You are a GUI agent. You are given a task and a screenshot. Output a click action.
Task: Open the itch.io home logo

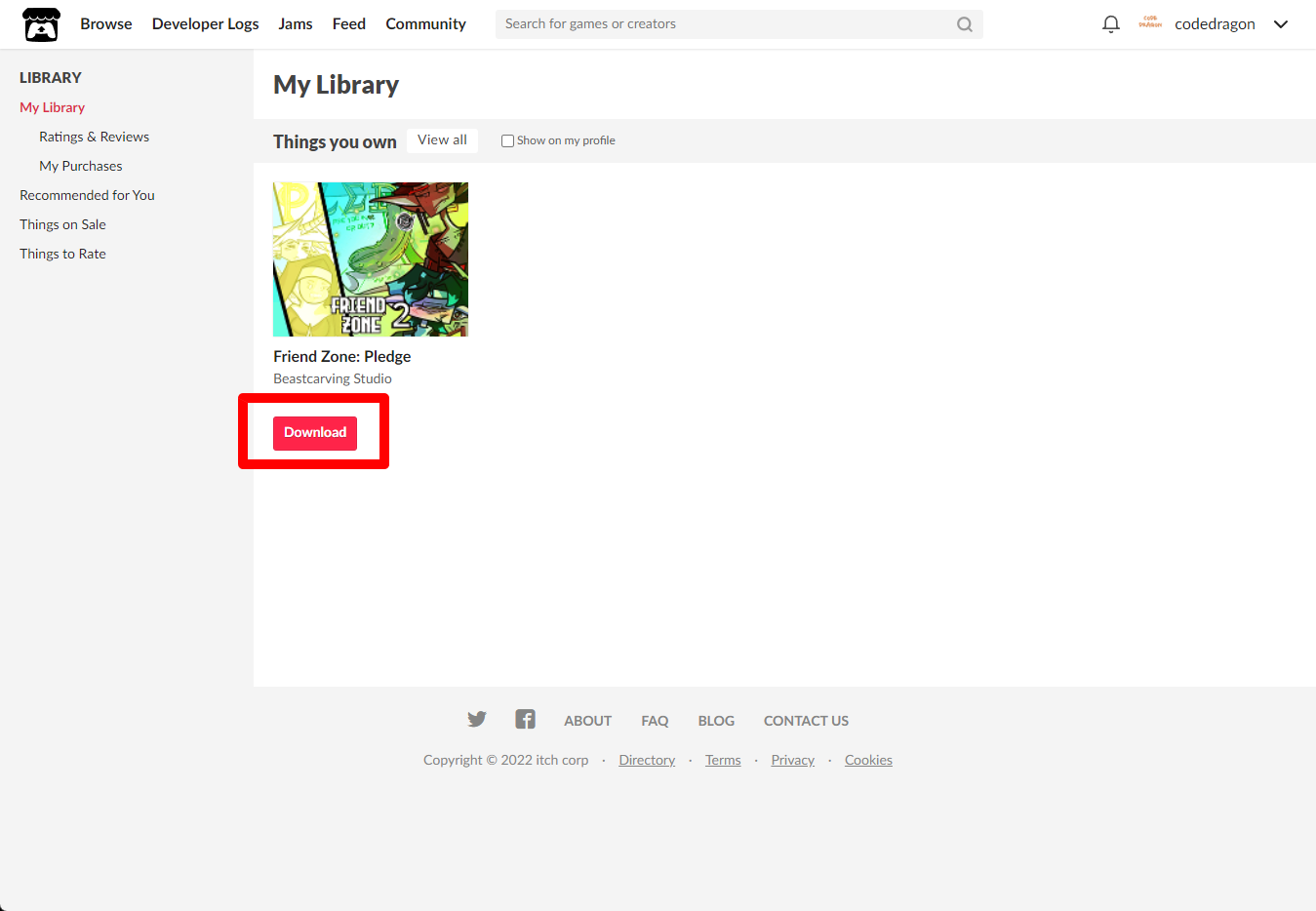(41, 24)
